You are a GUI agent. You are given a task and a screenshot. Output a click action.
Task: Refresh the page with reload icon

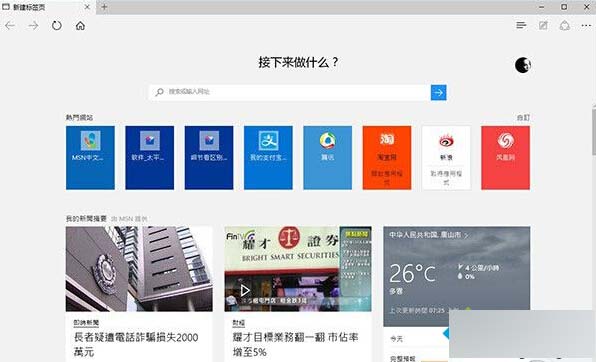57,26
